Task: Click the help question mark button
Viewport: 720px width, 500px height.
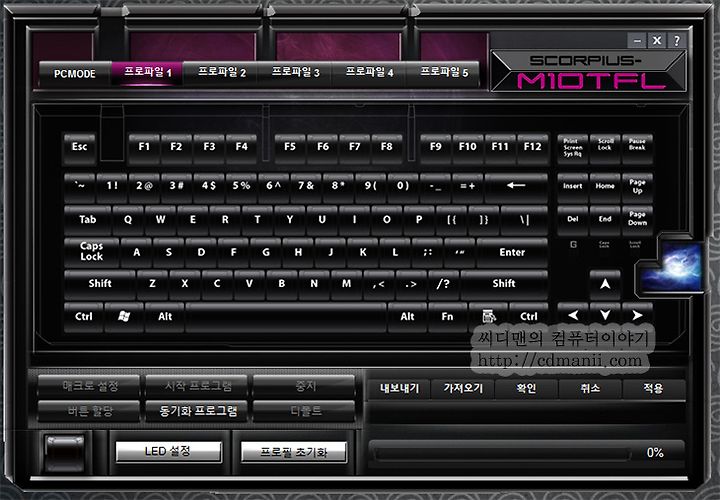Action: tap(677, 40)
